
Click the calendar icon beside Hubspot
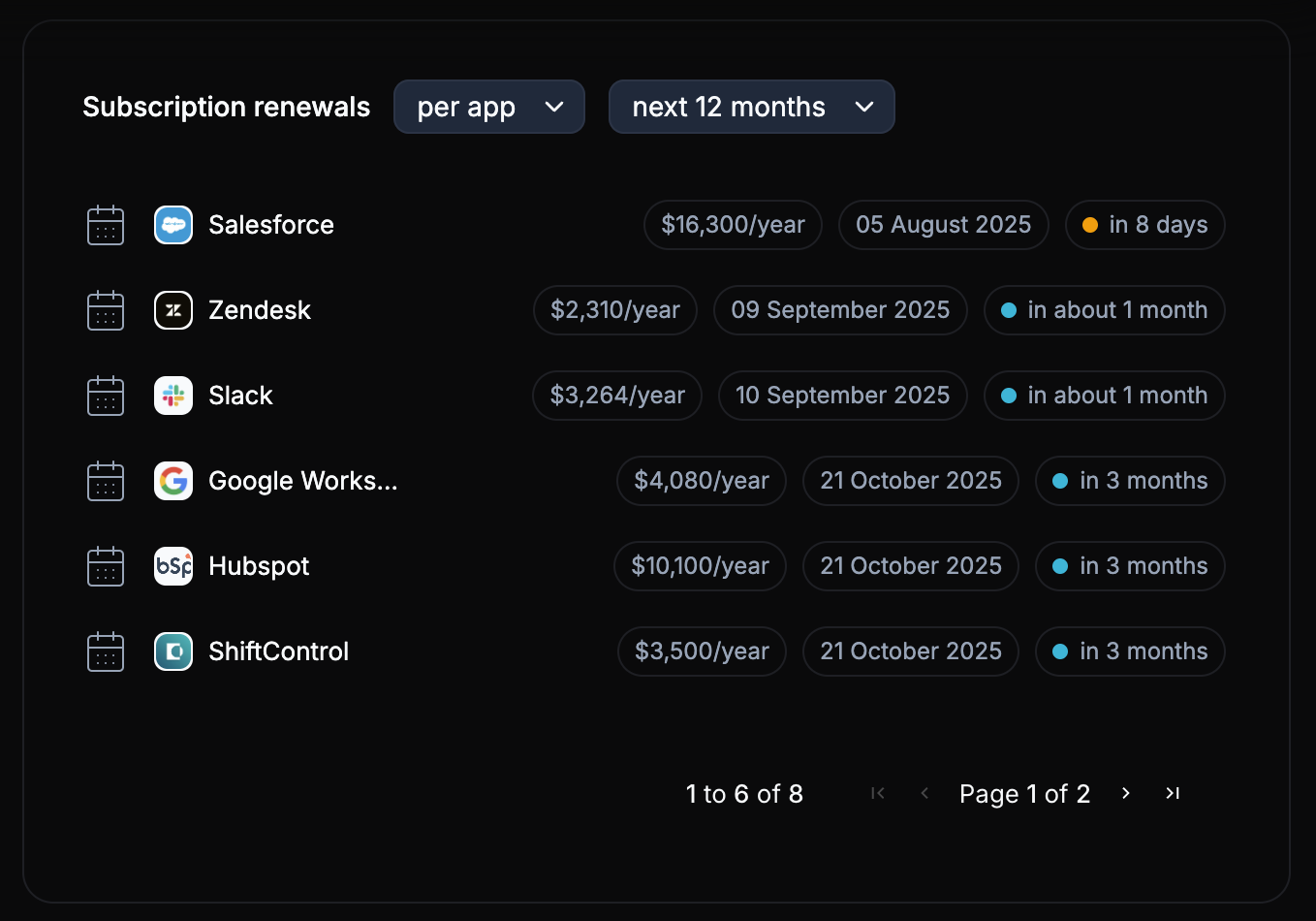click(x=106, y=566)
